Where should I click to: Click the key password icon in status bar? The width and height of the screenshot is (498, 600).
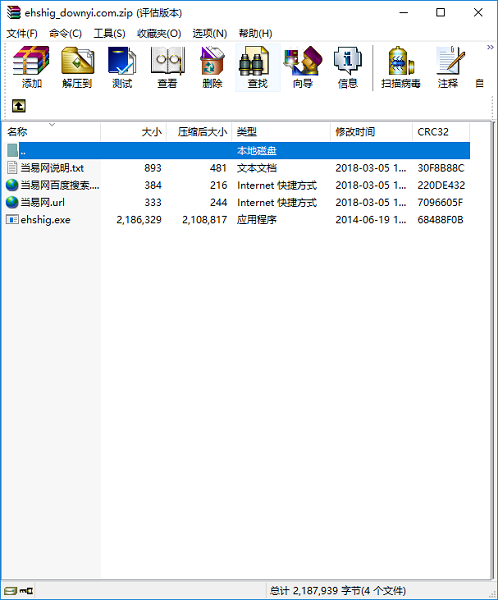pos(26,590)
